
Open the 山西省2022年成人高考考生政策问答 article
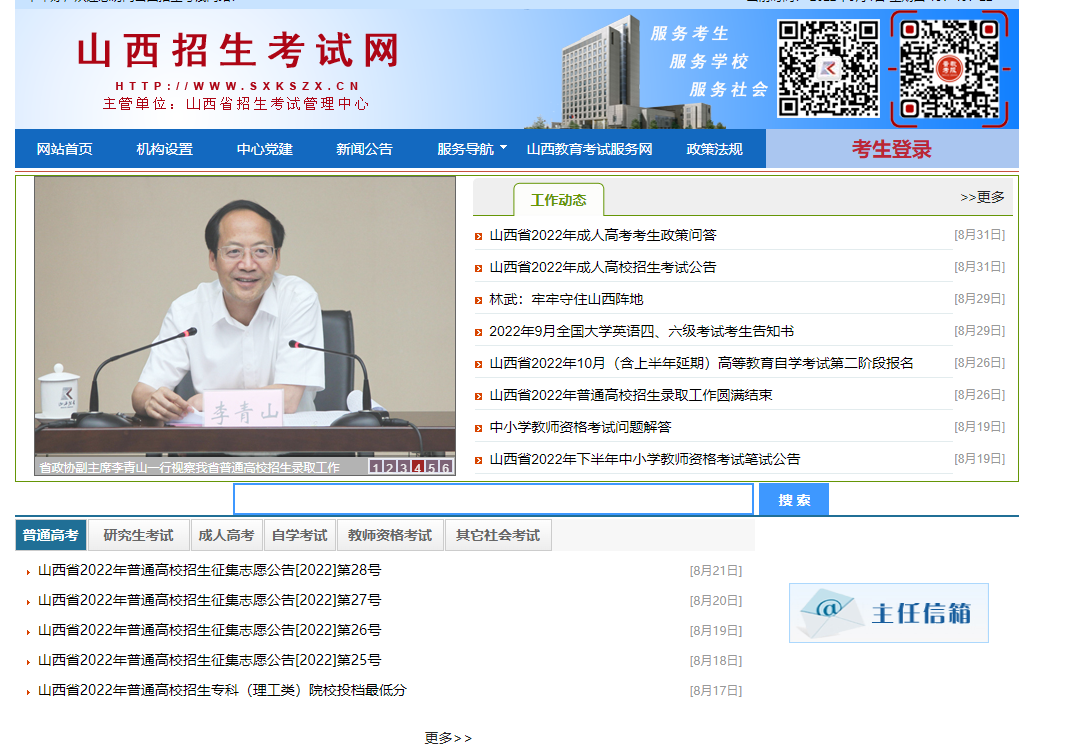pyautogui.click(x=602, y=235)
